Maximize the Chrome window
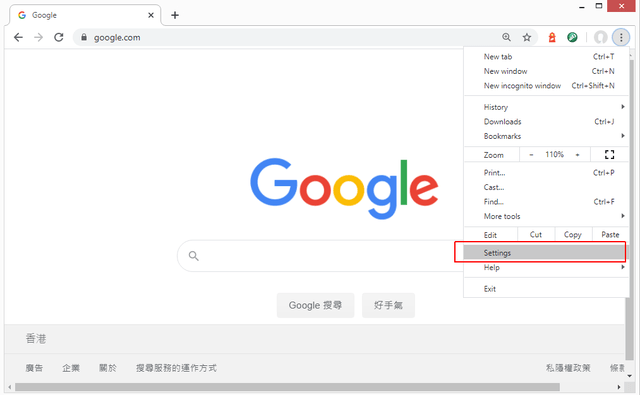Image resolution: width=640 pixels, height=395 pixels. coord(599,6)
